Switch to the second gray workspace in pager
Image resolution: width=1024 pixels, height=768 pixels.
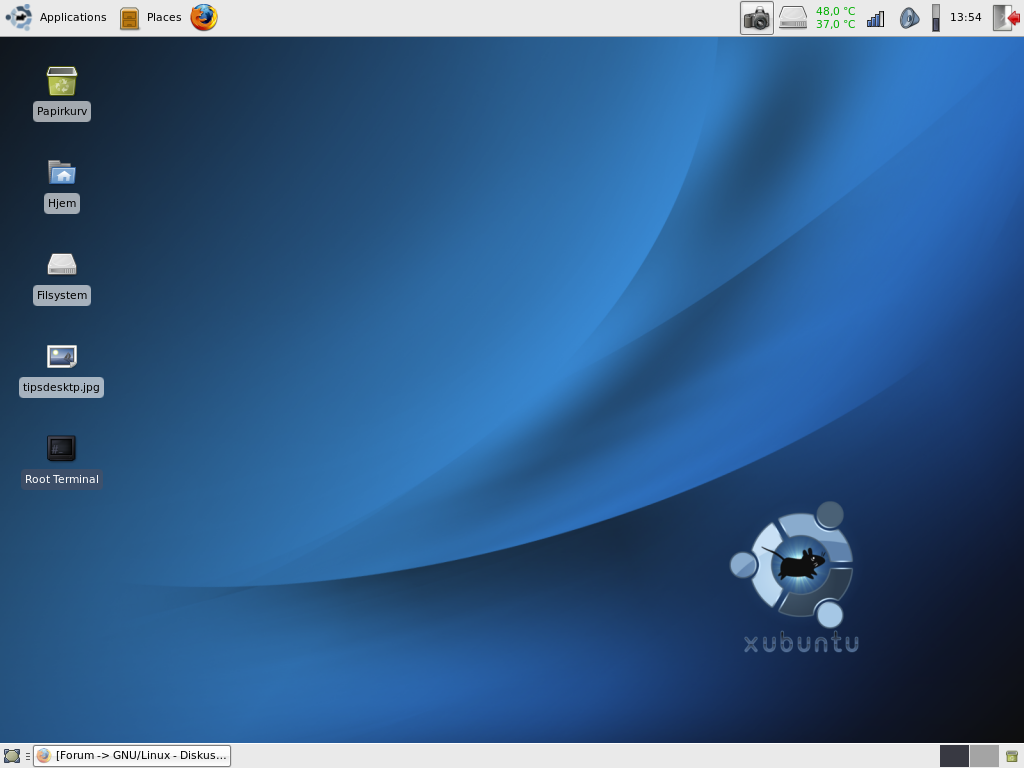pos(984,756)
